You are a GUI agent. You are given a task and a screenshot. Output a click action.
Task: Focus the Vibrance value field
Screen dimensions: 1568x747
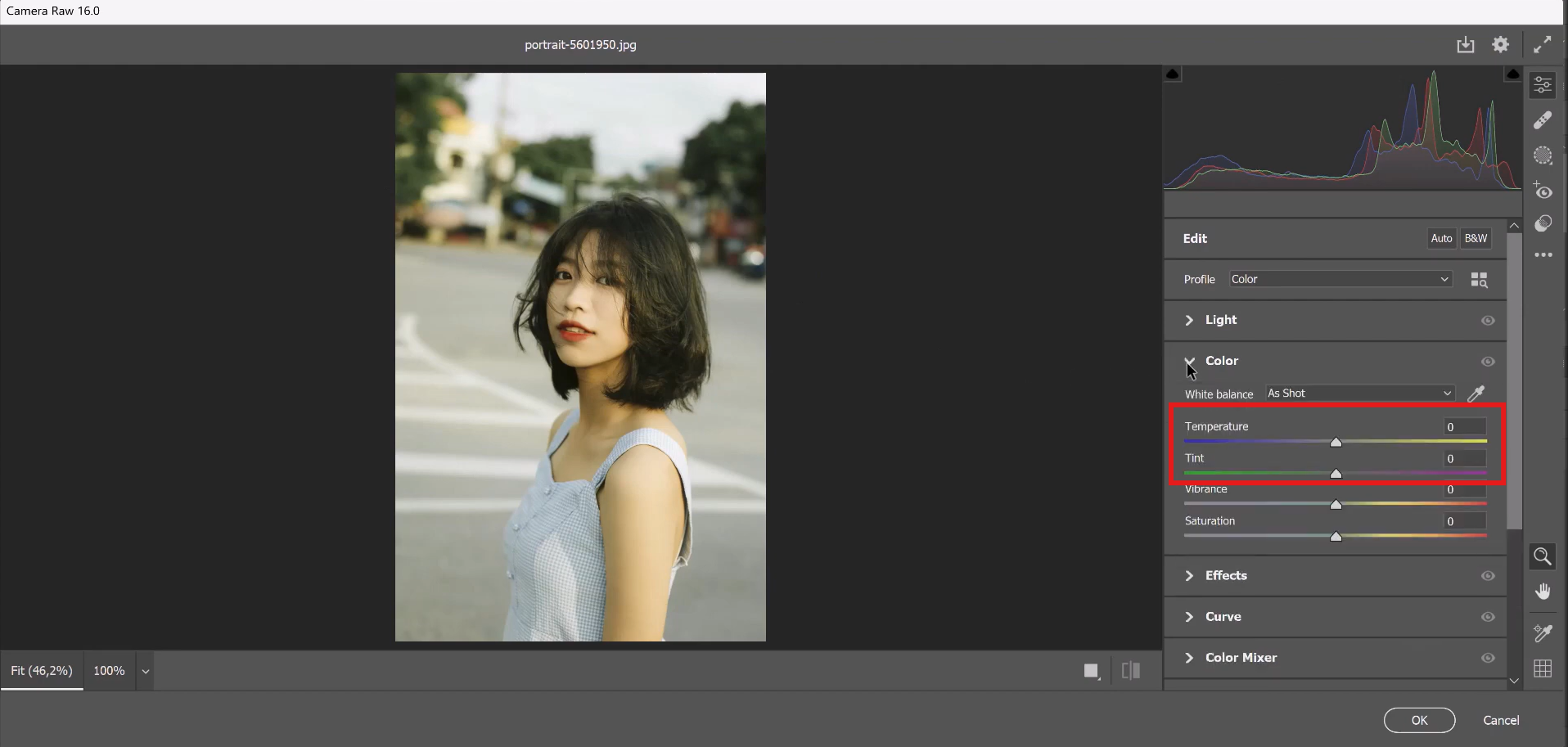point(1465,490)
